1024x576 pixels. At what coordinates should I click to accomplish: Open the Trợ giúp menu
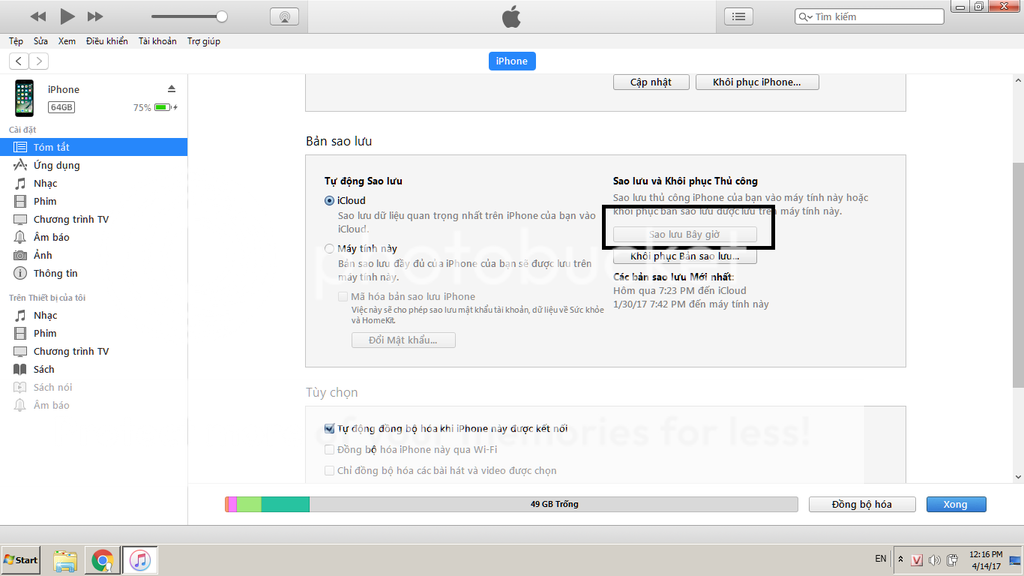click(x=204, y=41)
